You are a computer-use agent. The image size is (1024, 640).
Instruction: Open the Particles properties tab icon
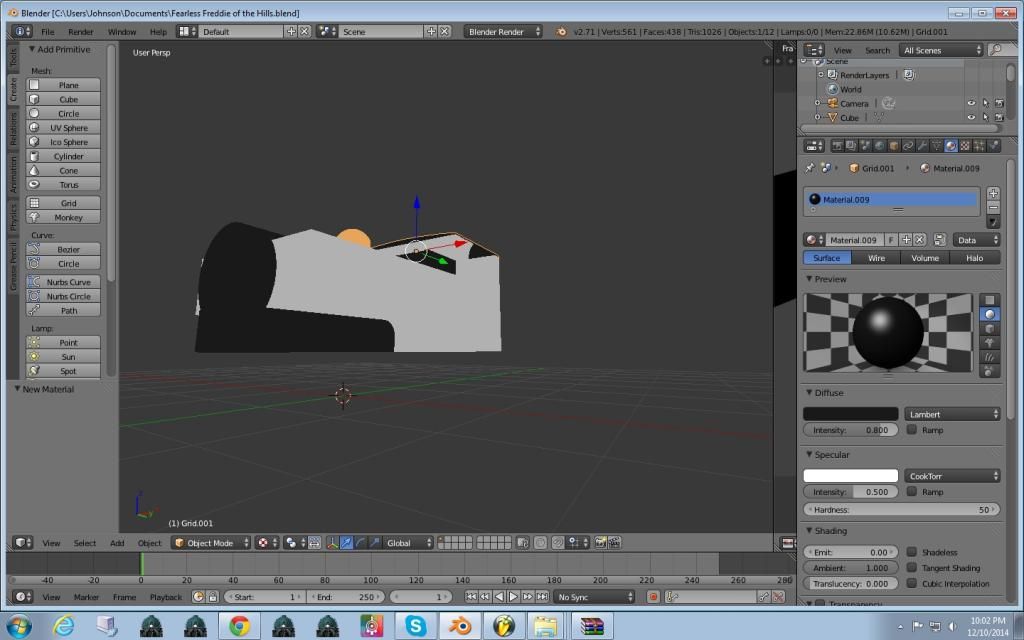point(980,146)
